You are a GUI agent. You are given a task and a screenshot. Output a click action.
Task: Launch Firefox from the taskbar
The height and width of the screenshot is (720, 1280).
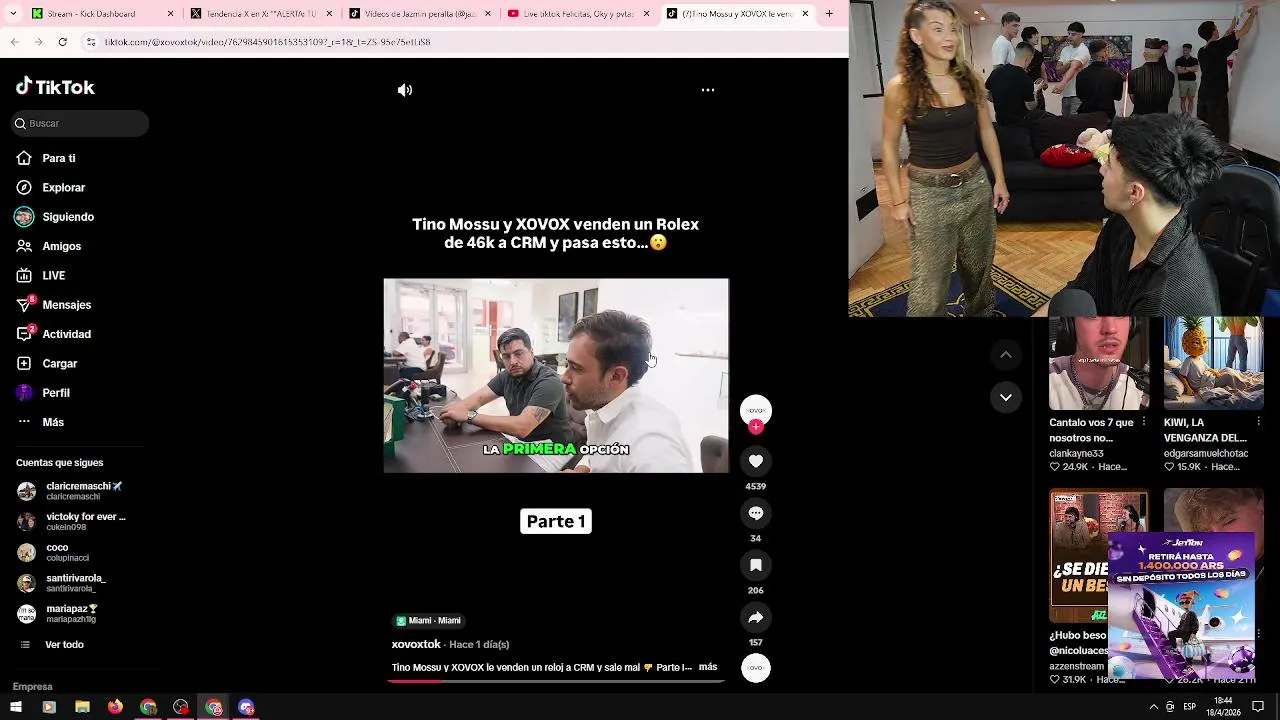115,707
